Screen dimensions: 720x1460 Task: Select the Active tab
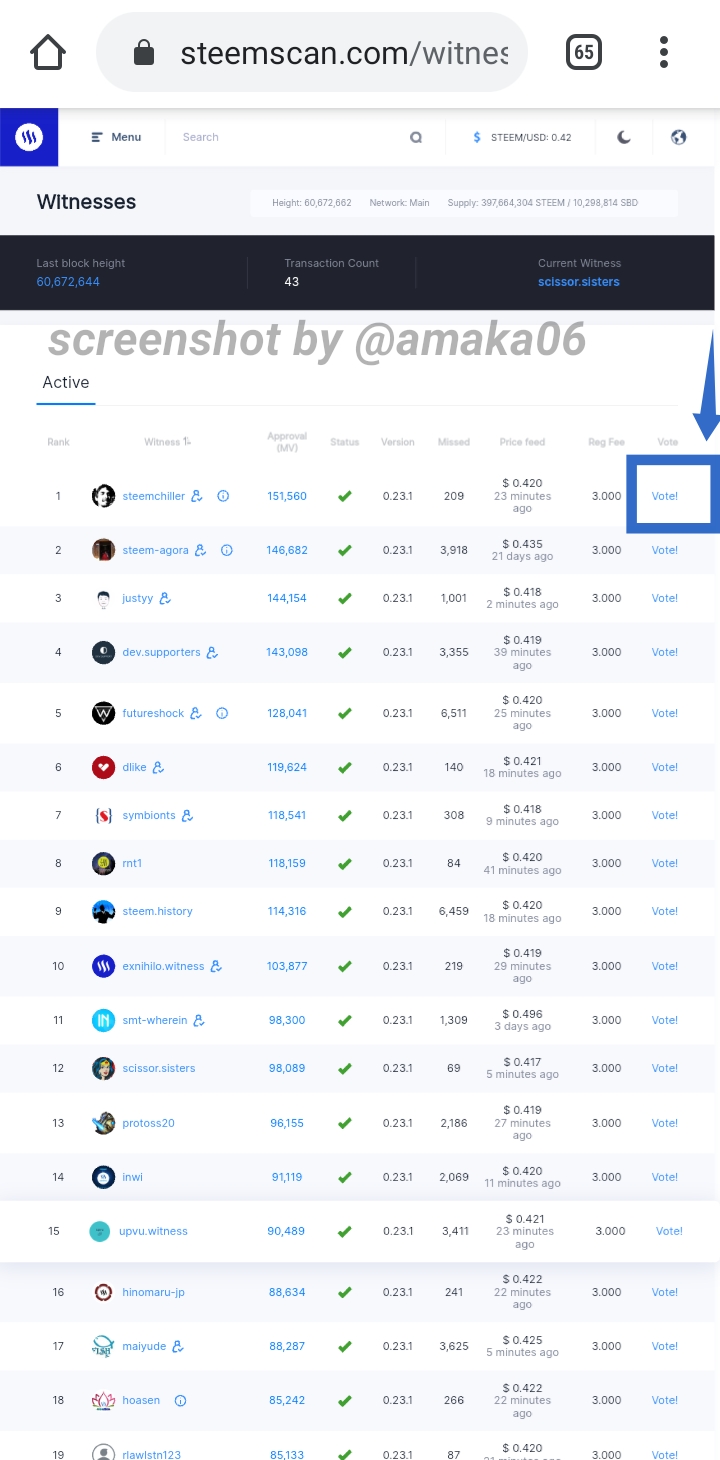click(x=66, y=382)
